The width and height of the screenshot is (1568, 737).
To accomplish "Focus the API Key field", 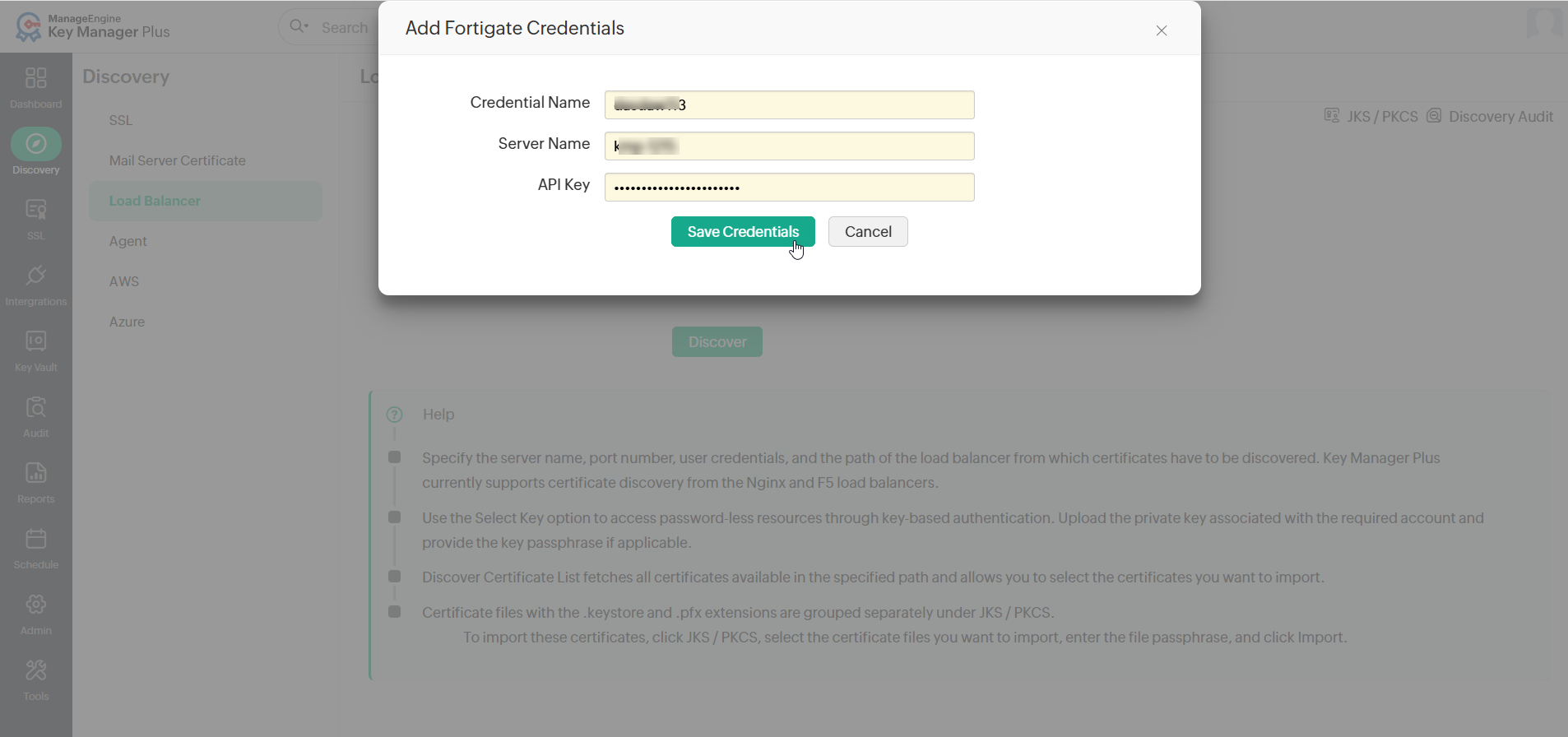I will click(790, 187).
